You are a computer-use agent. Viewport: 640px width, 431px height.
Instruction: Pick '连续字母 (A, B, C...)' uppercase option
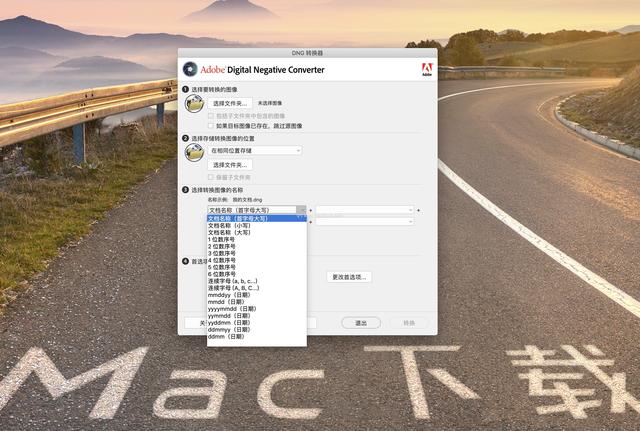click(x=257, y=288)
